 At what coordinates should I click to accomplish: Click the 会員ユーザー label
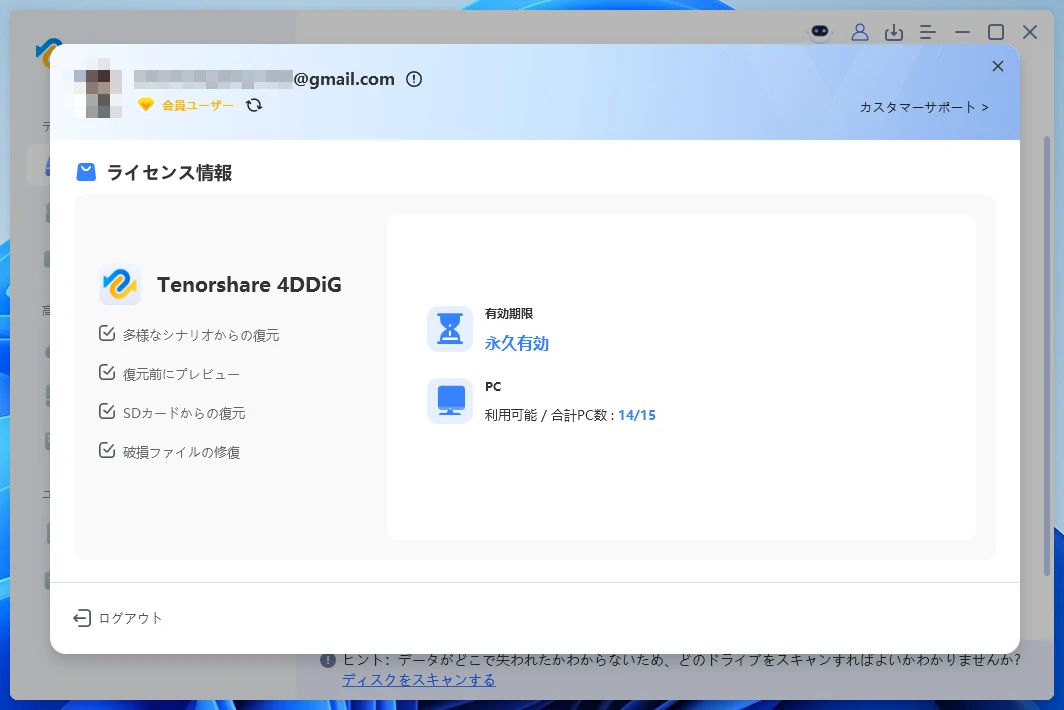click(x=197, y=105)
